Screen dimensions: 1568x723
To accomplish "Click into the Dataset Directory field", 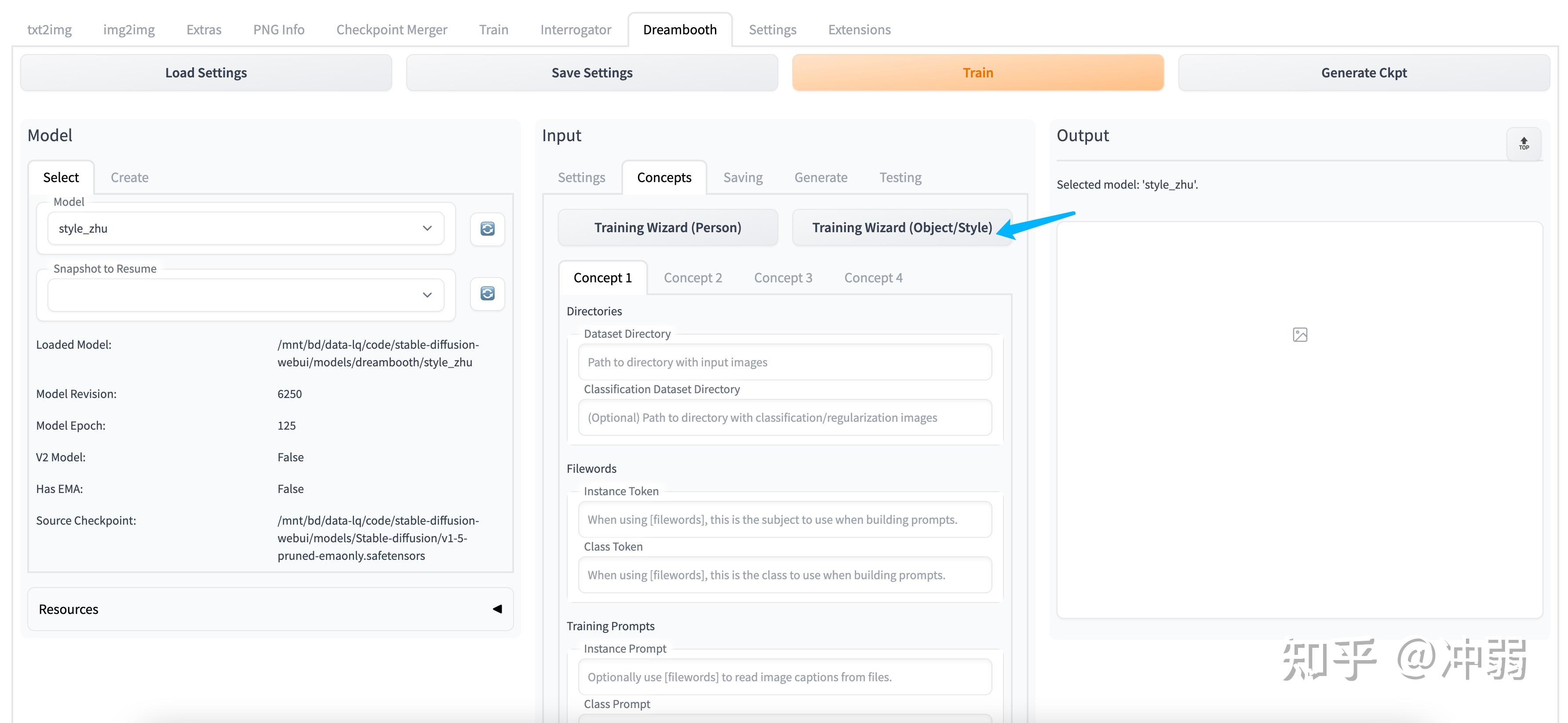I will click(x=784, y=362).
